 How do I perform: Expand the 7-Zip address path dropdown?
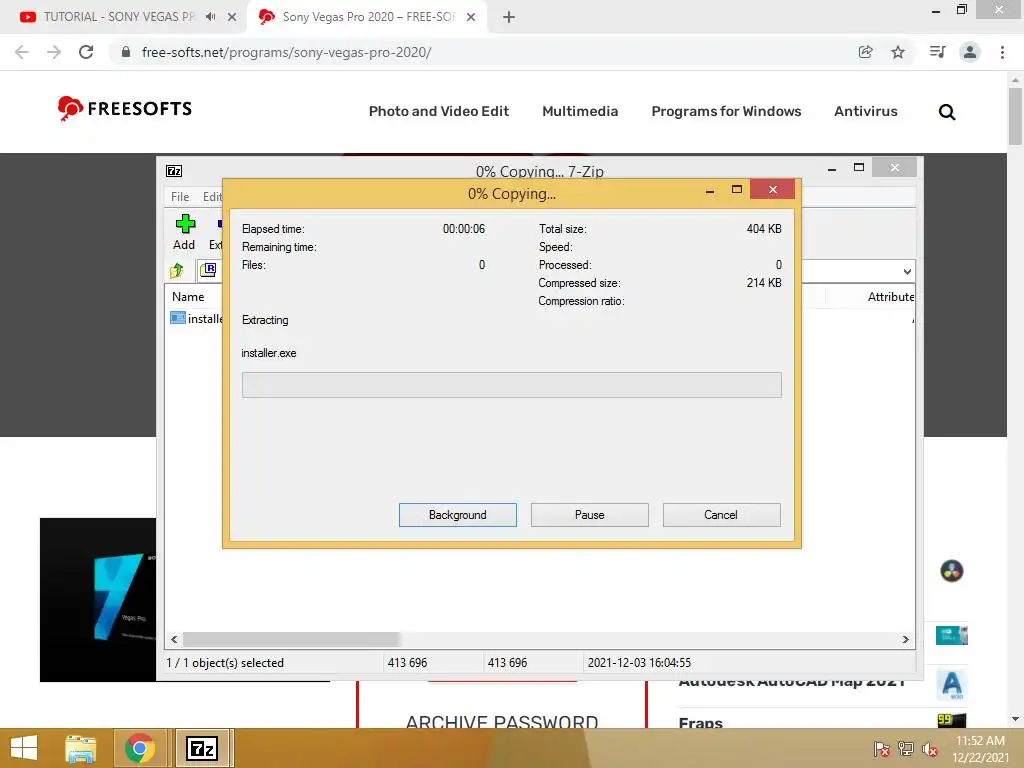tap(907, 271)
